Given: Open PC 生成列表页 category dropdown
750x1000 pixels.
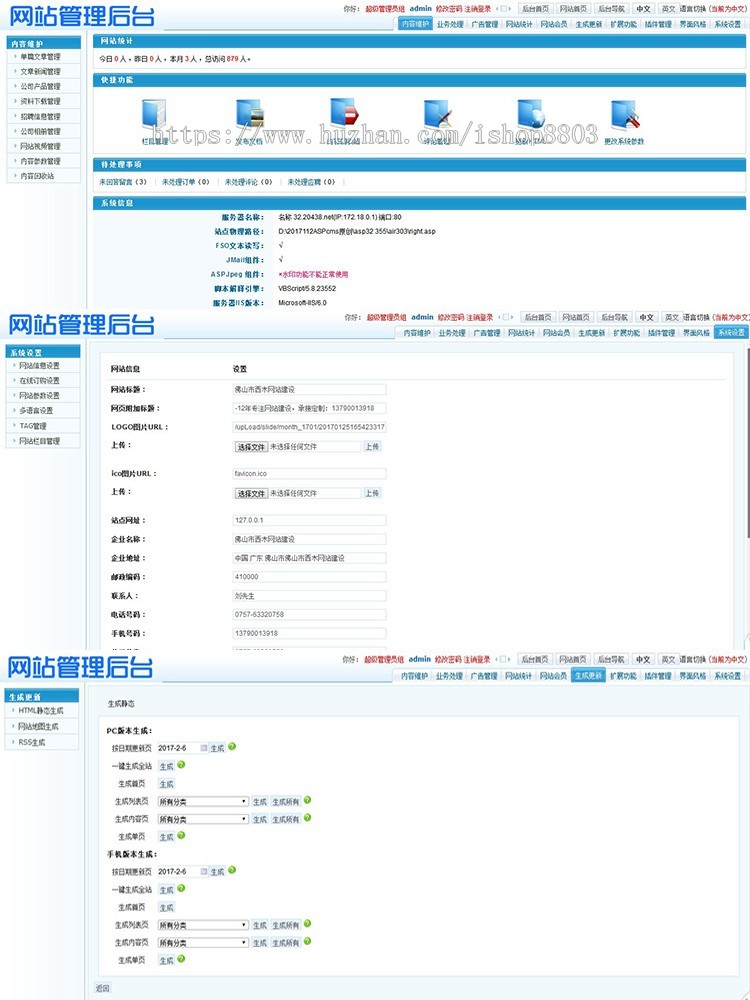Looking at the screenshot, I should [x=203, y=802].
